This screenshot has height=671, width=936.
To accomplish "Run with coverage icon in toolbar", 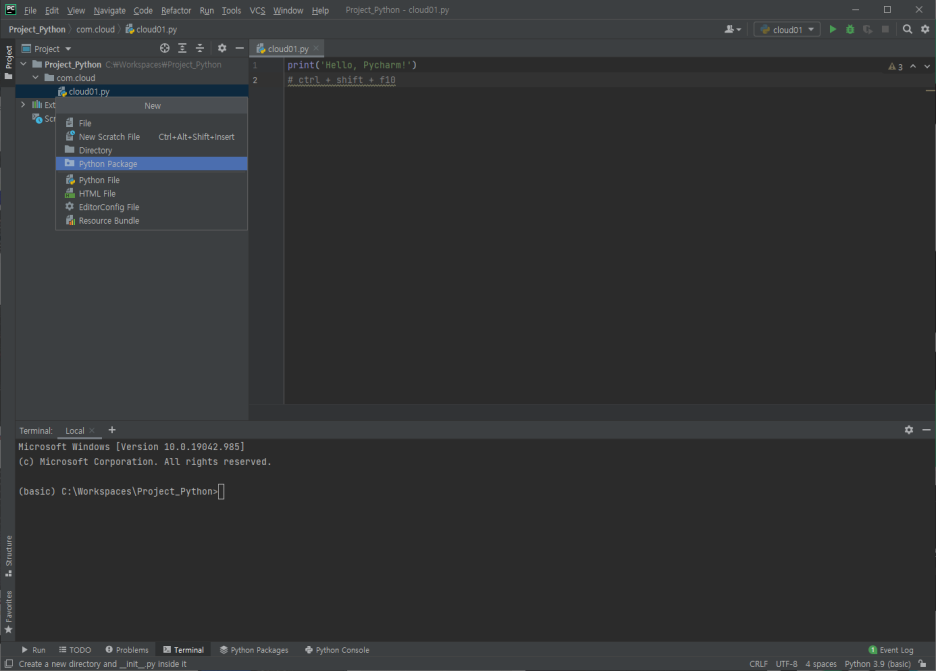I will click(867, 29).
